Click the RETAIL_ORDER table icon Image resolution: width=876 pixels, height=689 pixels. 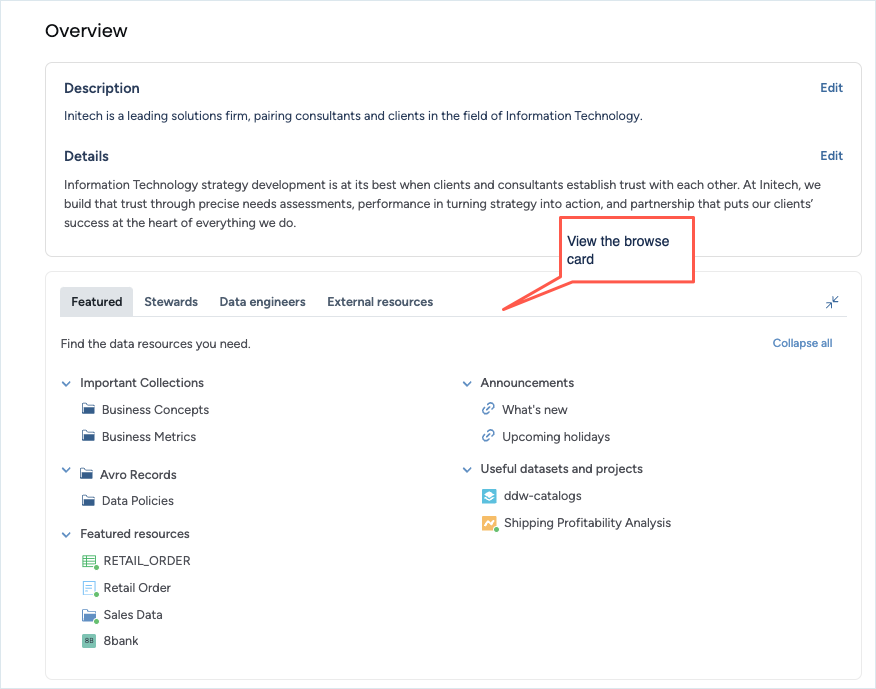89,561
